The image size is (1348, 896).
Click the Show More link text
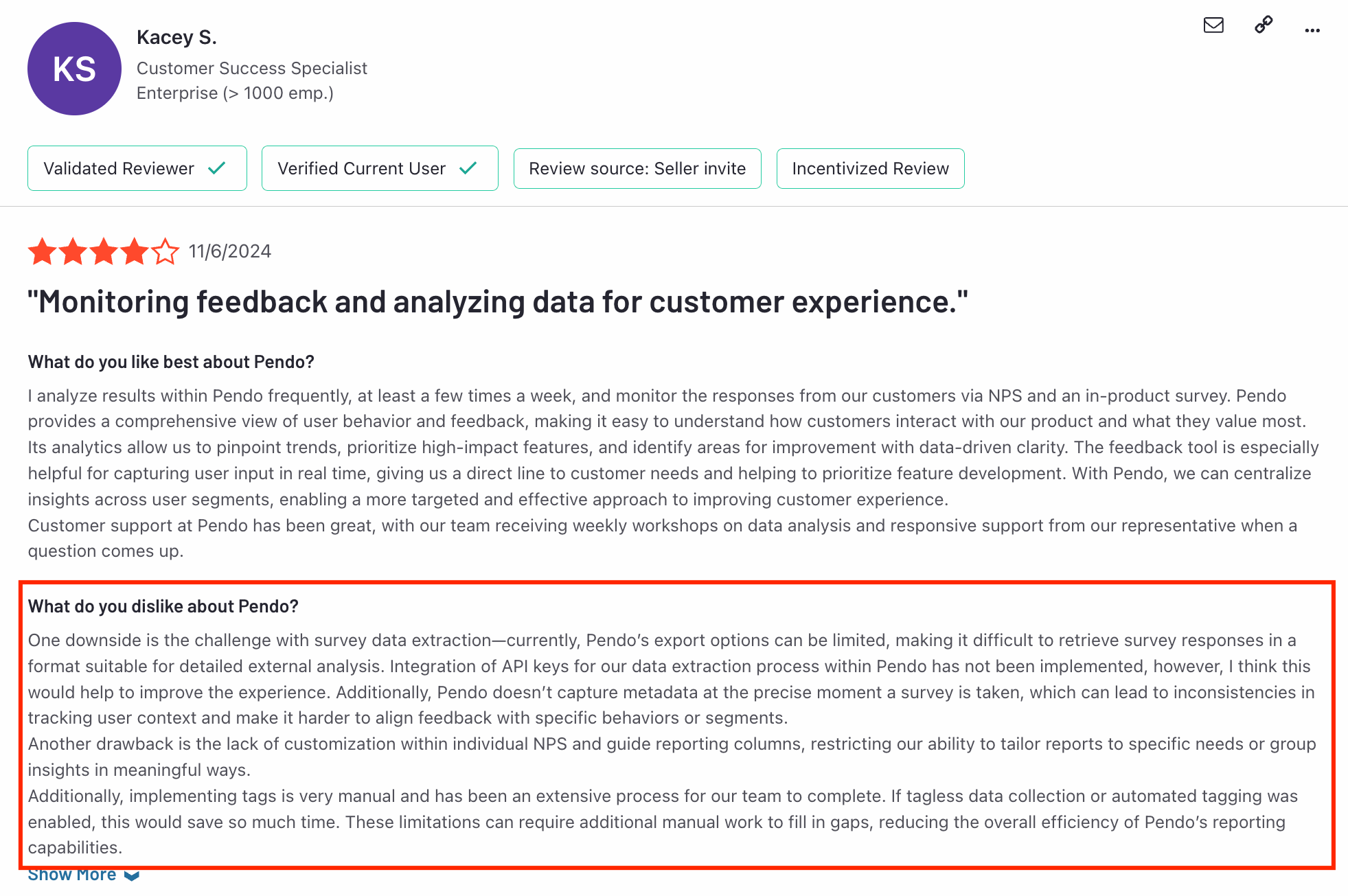72,875
